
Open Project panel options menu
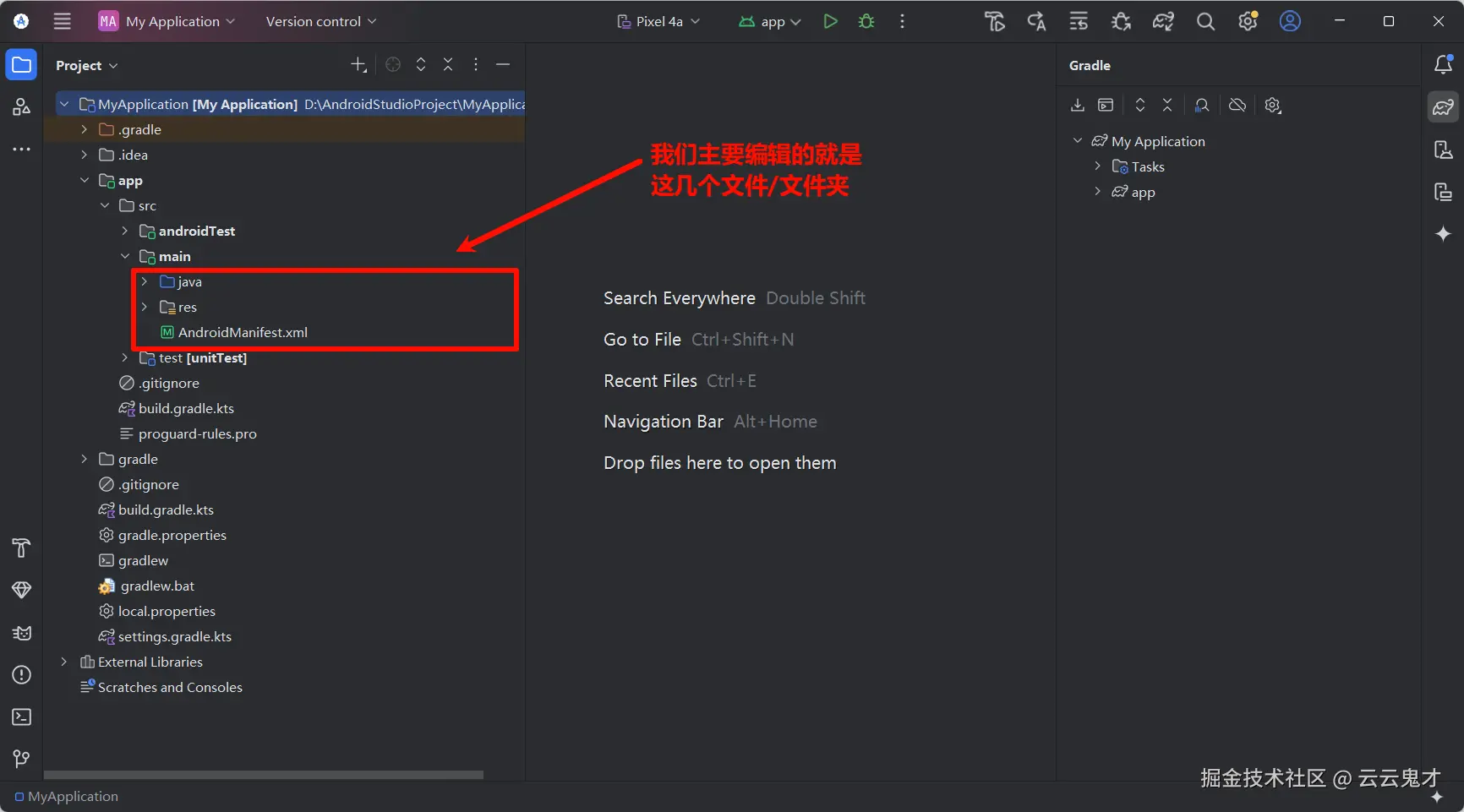tap(476, 64)
